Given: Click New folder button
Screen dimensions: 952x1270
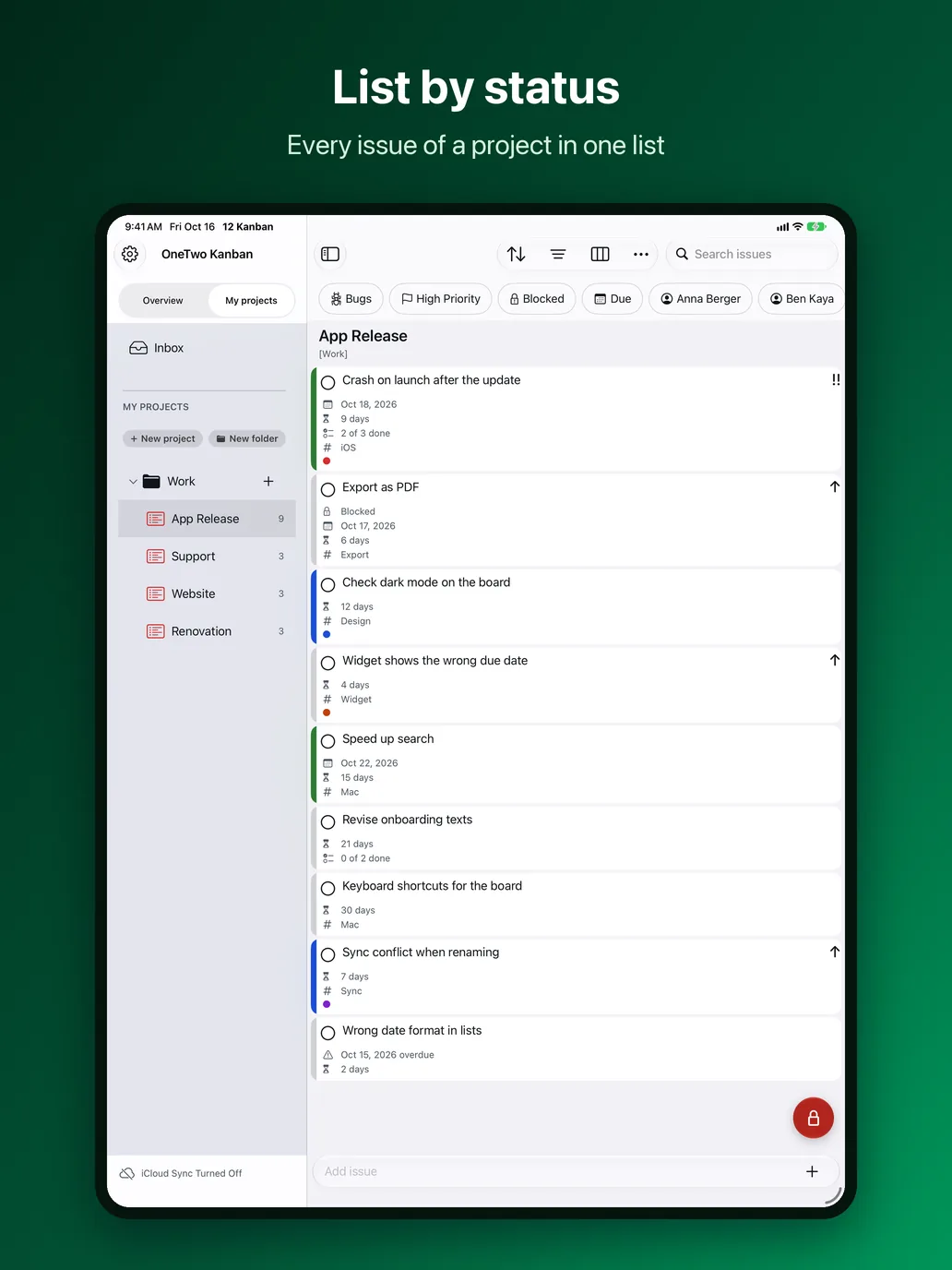Looking at the screenshot, I should pos(247,438).
